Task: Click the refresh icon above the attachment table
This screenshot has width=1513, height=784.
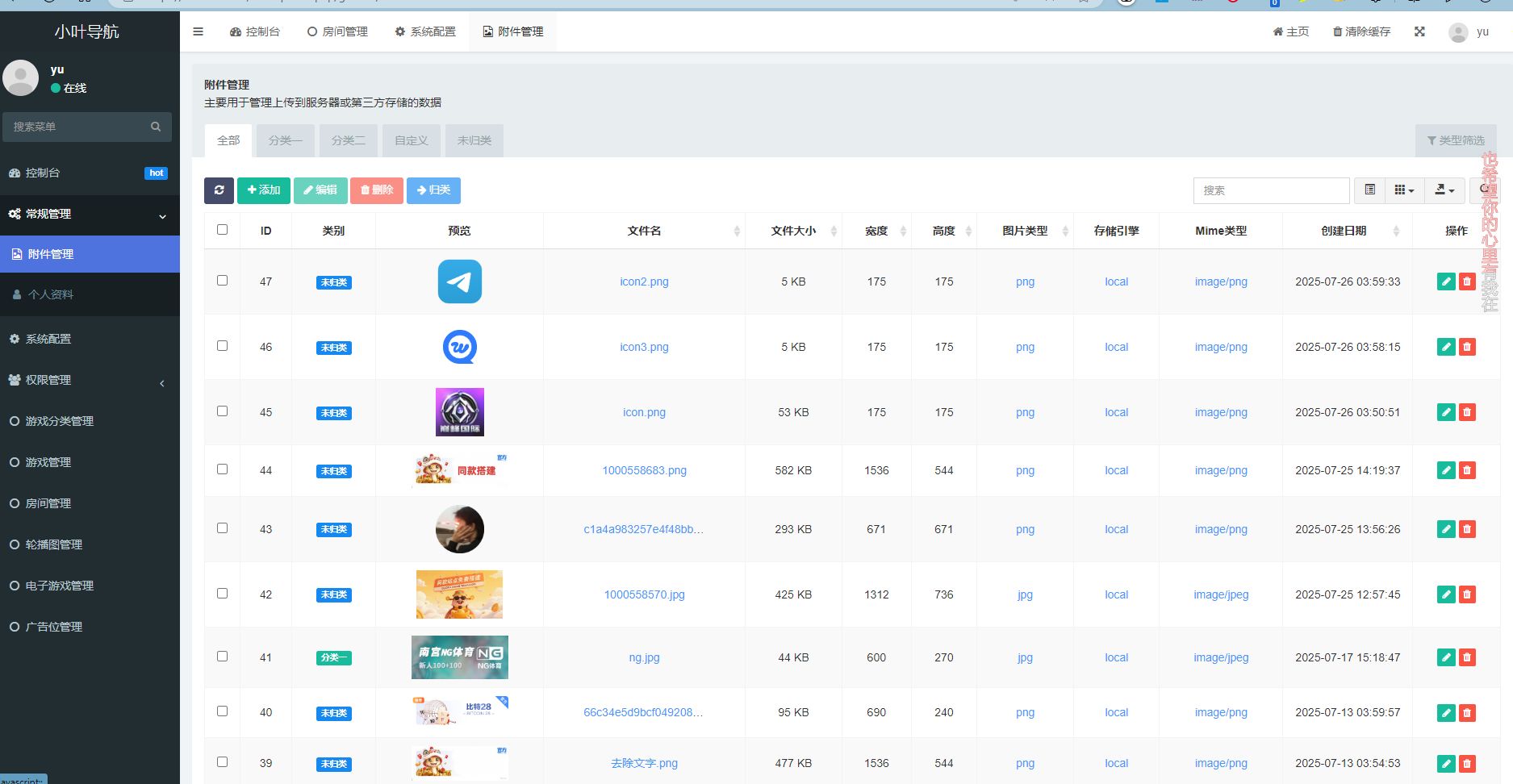Action: tap(219, 190)
